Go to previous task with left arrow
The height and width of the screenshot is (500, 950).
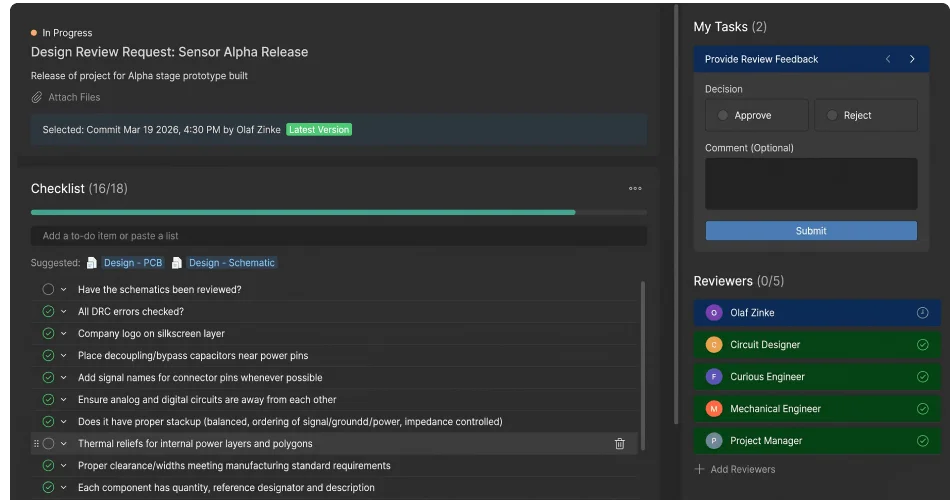pos(888,59)
